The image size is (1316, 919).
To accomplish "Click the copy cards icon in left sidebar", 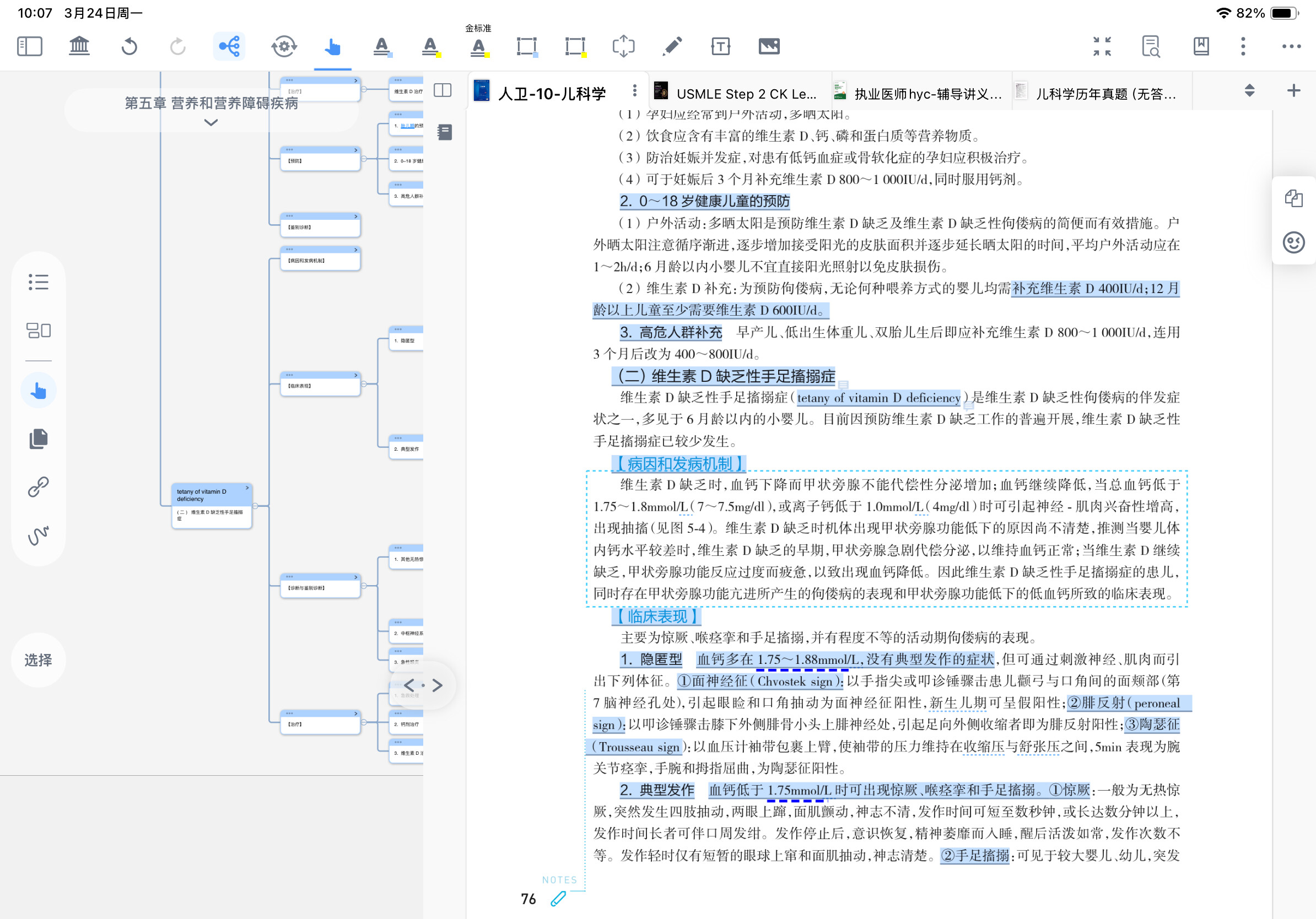I will 39,439.
